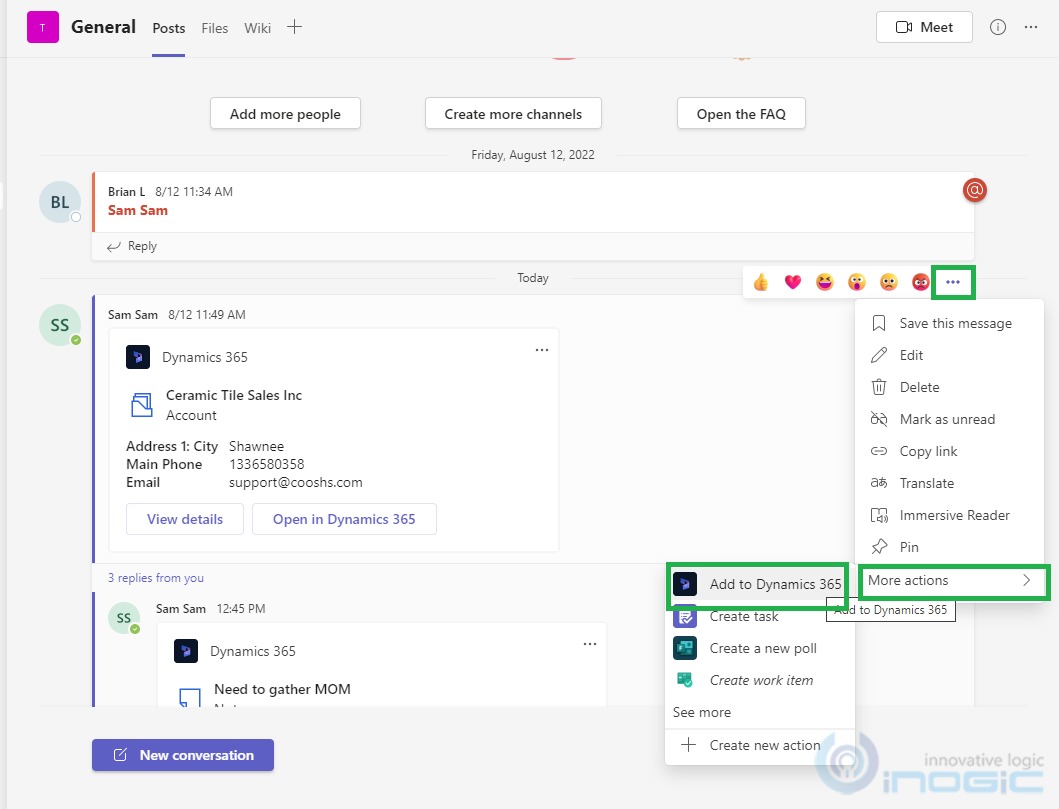
Task: Select Create a new poll
Action: (x=760, y=648)
